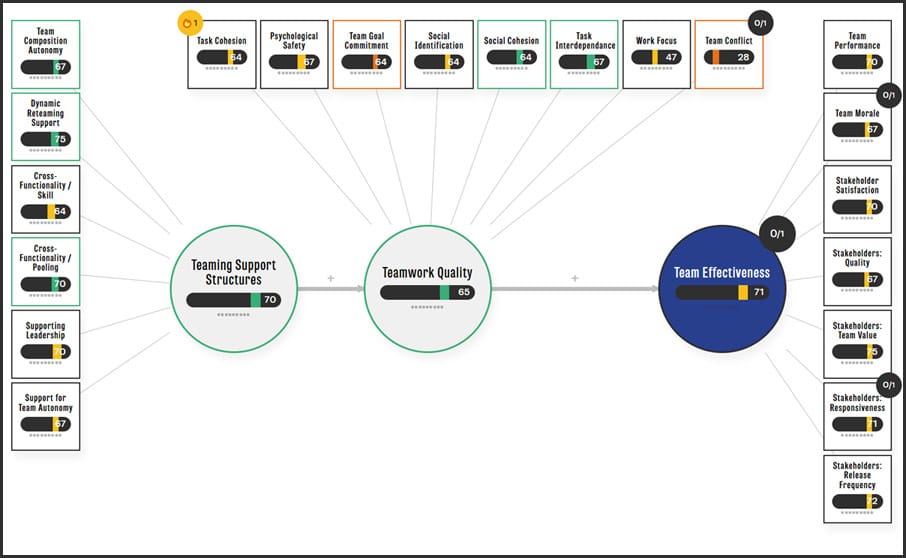Click the Stakeholders: Release Frequency card

pos(857,488)
